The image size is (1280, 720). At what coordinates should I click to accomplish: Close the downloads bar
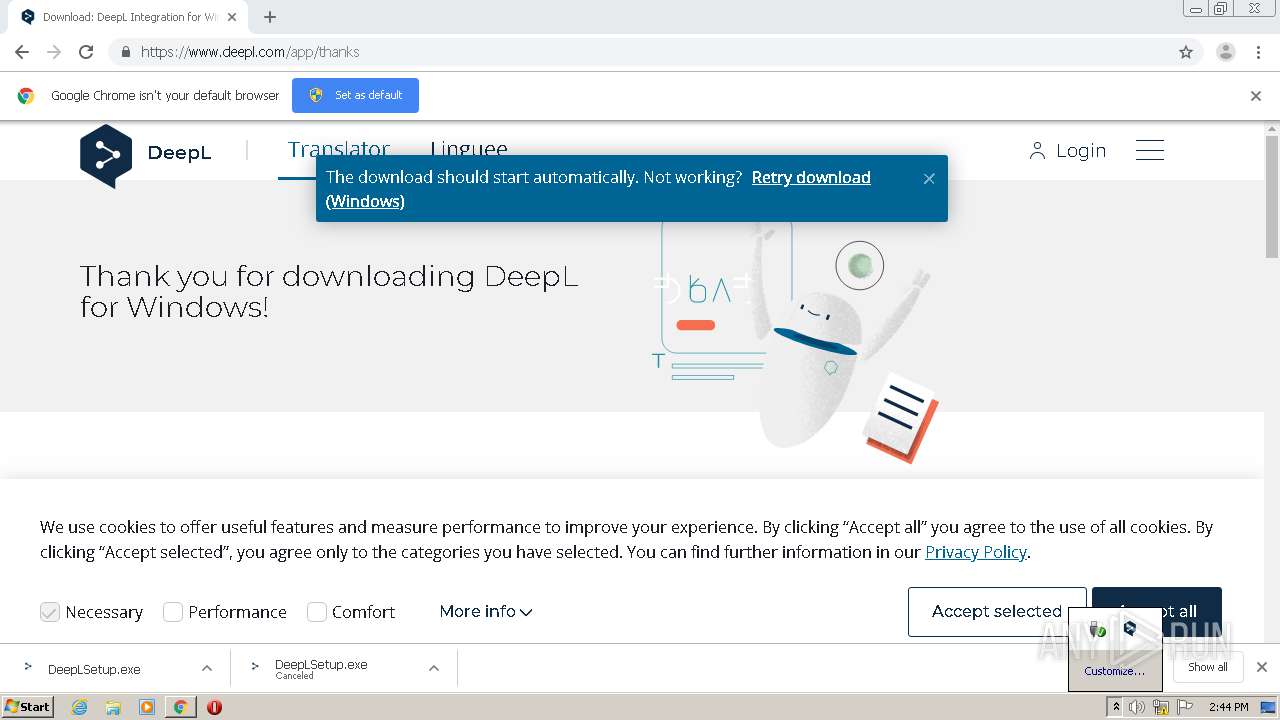(1262, 667)
